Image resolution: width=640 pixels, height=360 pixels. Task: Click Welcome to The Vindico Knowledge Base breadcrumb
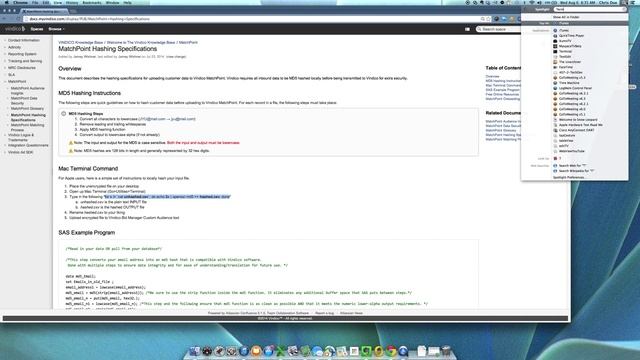click(141, 42)
